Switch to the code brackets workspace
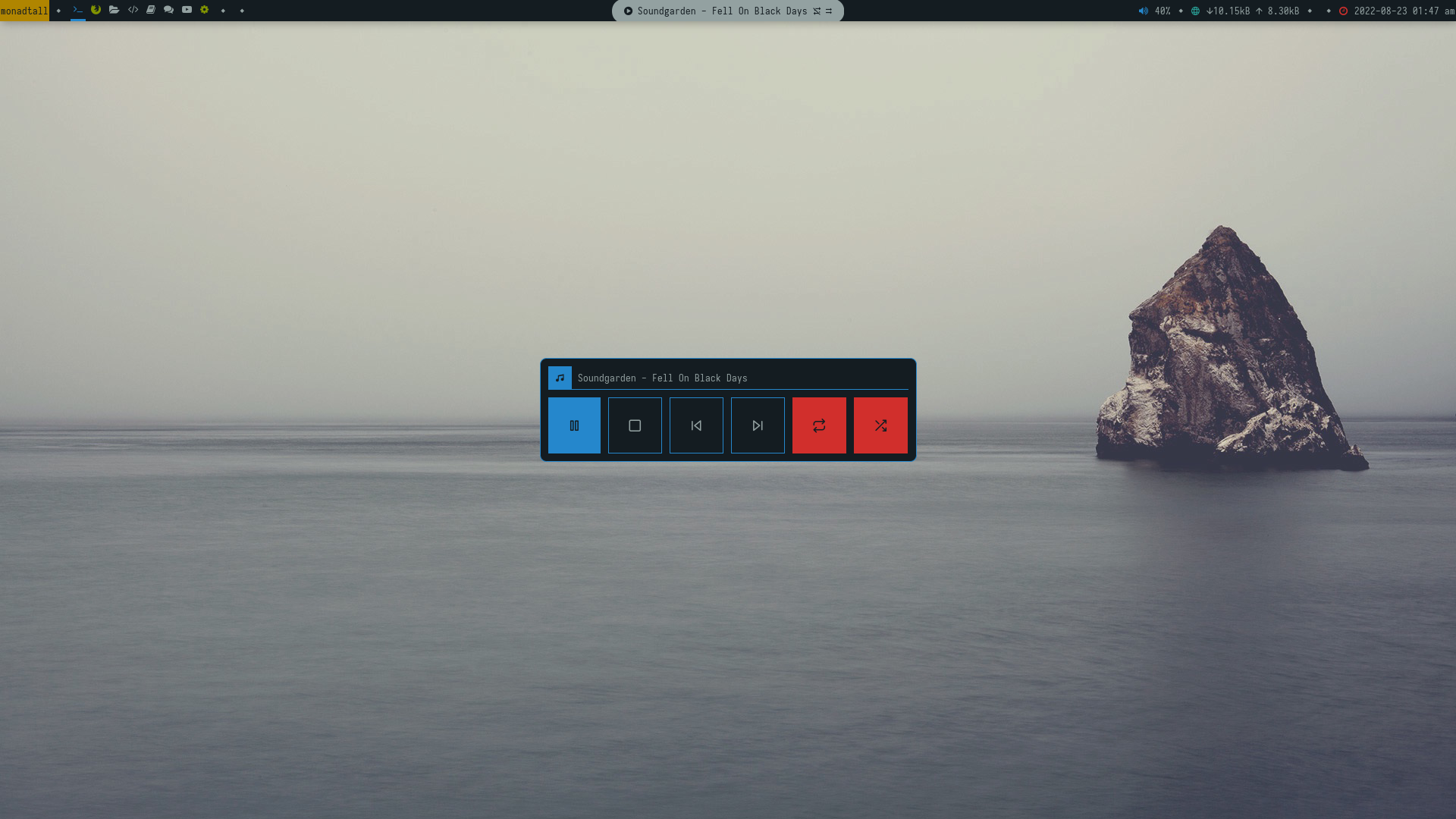 coord(133,10)
